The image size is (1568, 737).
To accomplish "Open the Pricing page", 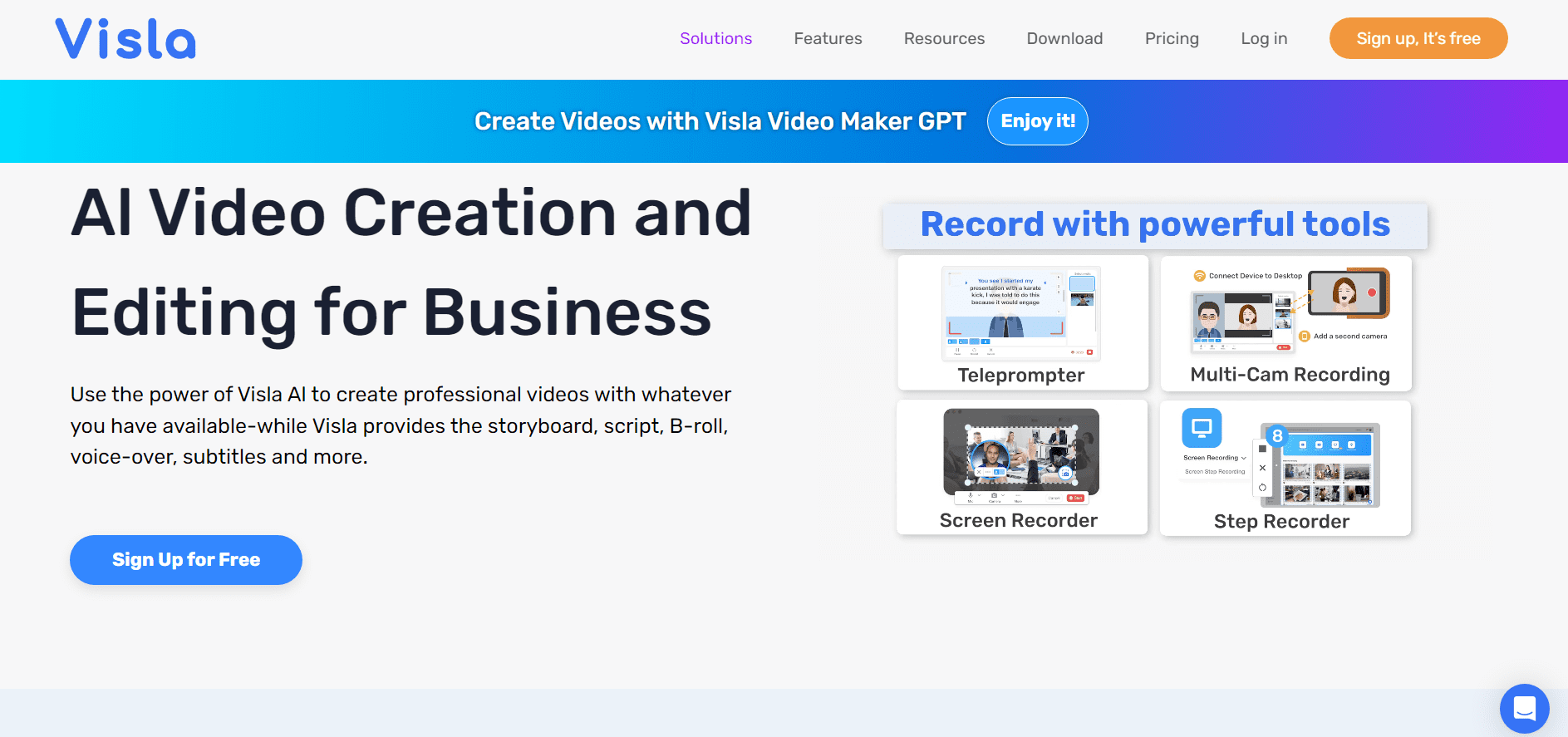I will 1172,38.
